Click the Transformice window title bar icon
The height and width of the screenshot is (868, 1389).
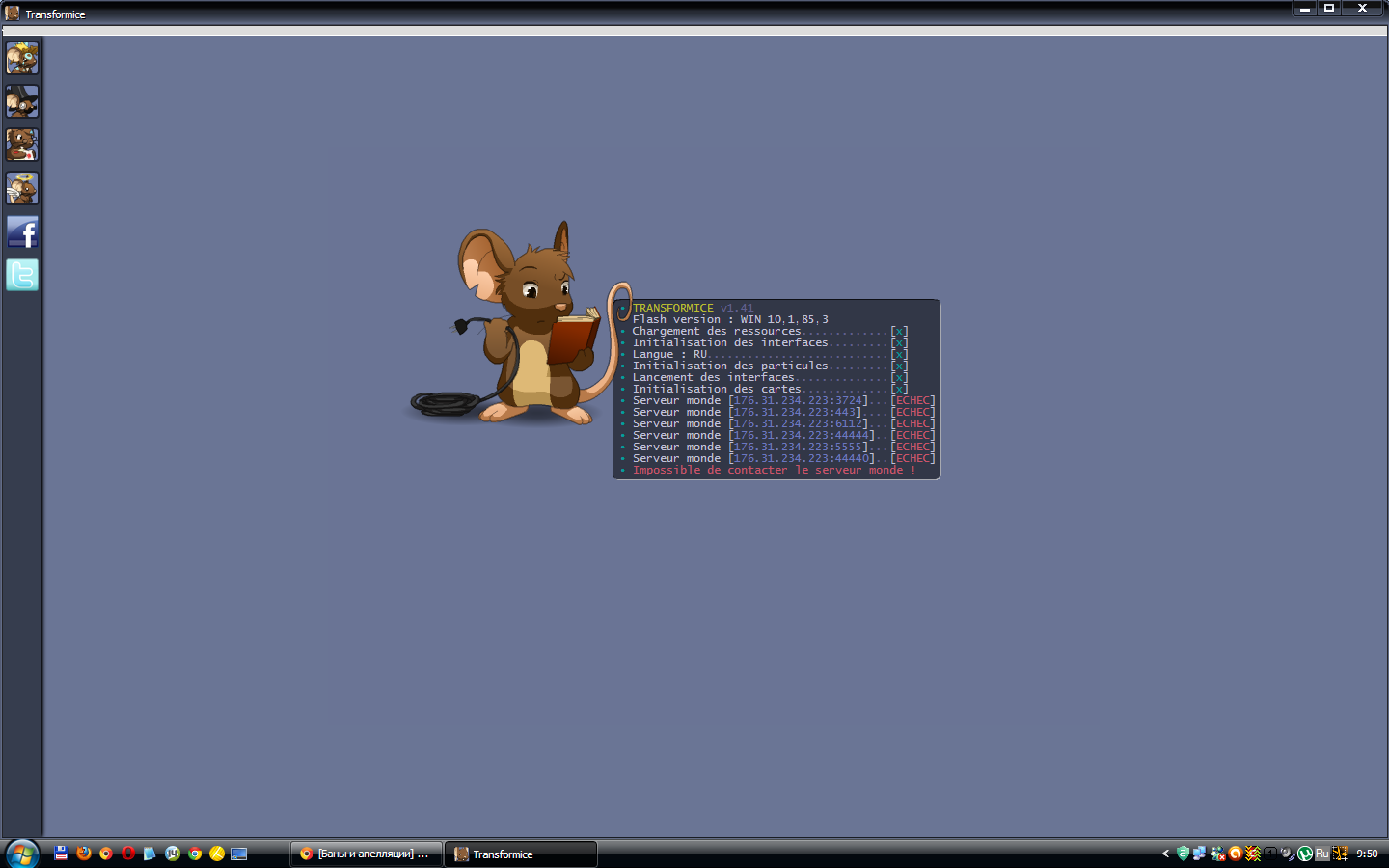[x=13, y=14]
